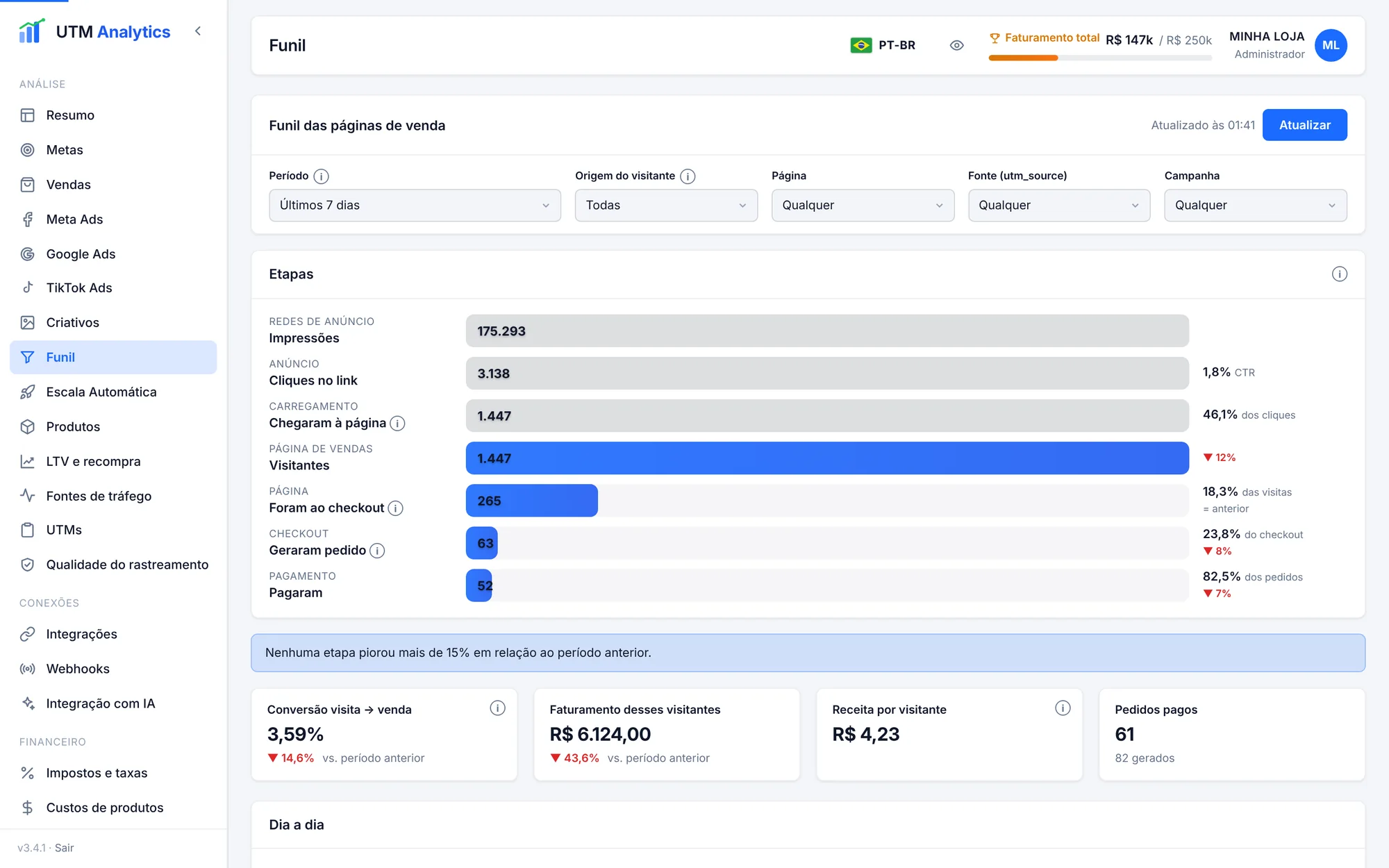
Task: Open Integrações under Conexões
Action: [x=113, y=634]
